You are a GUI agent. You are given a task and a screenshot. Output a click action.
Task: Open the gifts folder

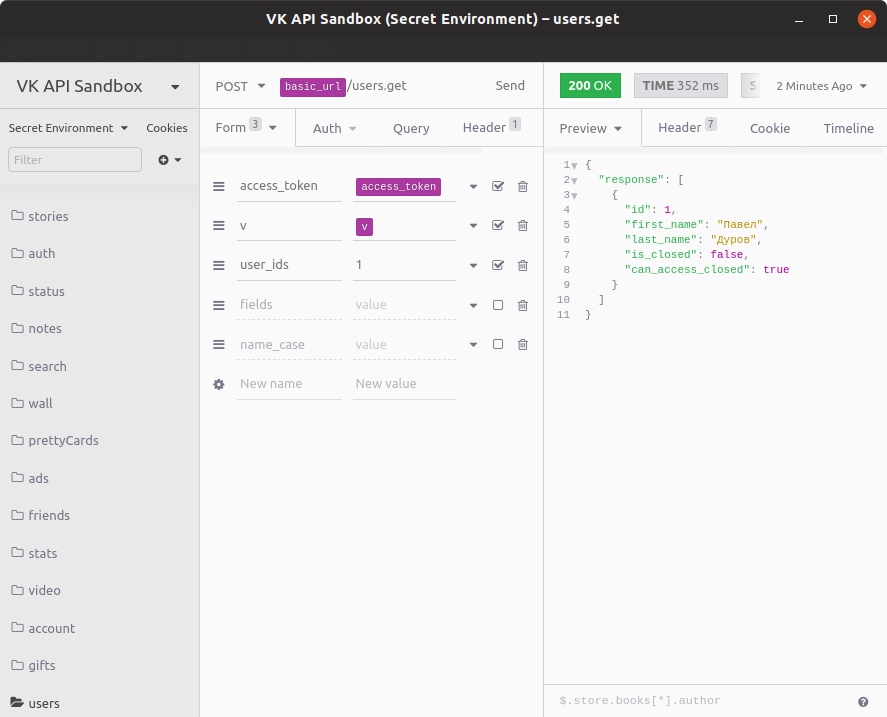tap(33, 665)
